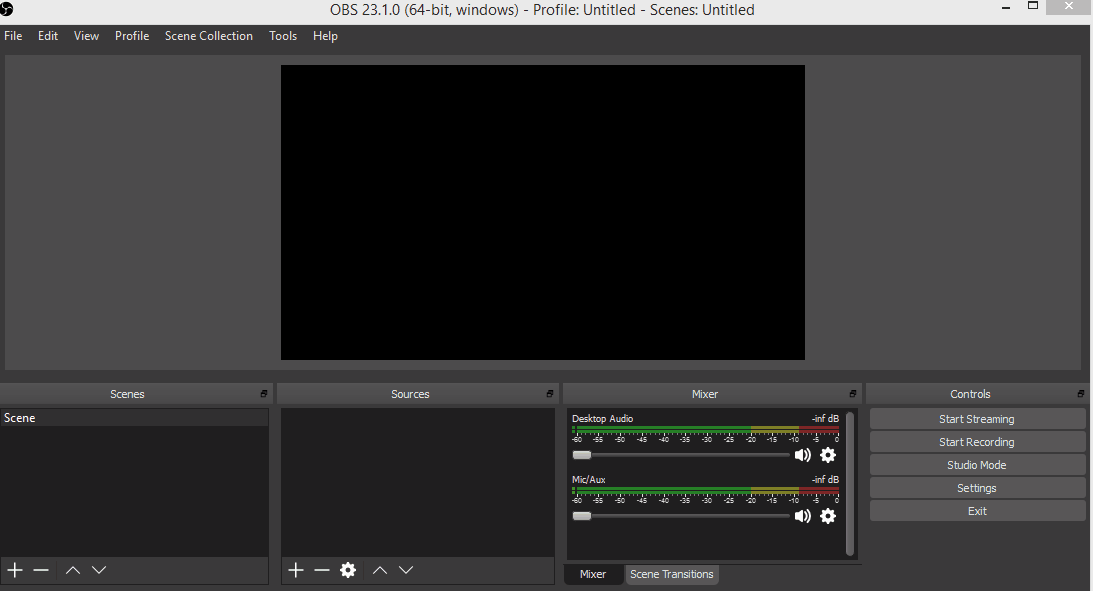The width and height of the screenshot is (1093, 591).
Task: Switch to the Mixer tab
Action: pyautogui.click(x=593, y=574)
